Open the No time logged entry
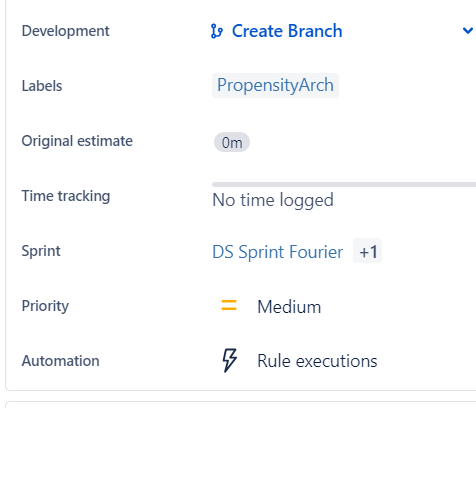Viewport: 476px width, 483px height. click(x=273, y=200)
